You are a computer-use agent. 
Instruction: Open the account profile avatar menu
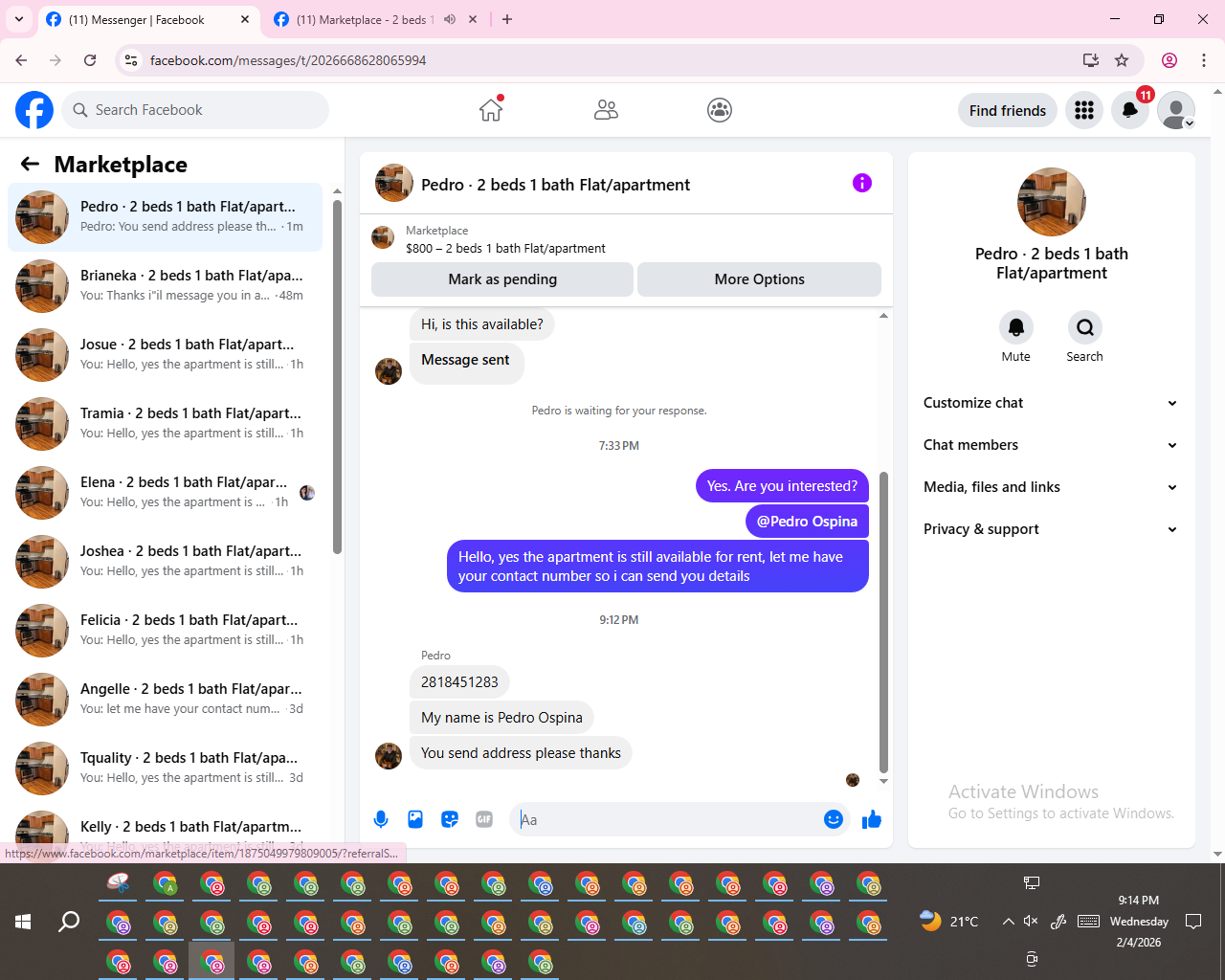coord(1176,110)
